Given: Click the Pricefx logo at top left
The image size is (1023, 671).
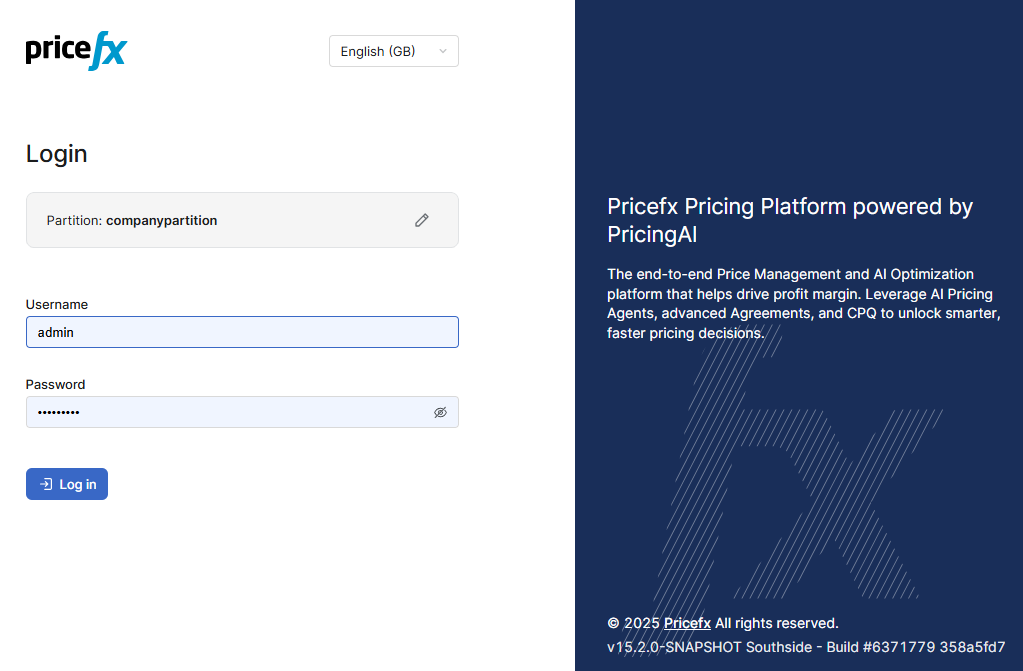Looking at the screenshot, I should [76, 51].
